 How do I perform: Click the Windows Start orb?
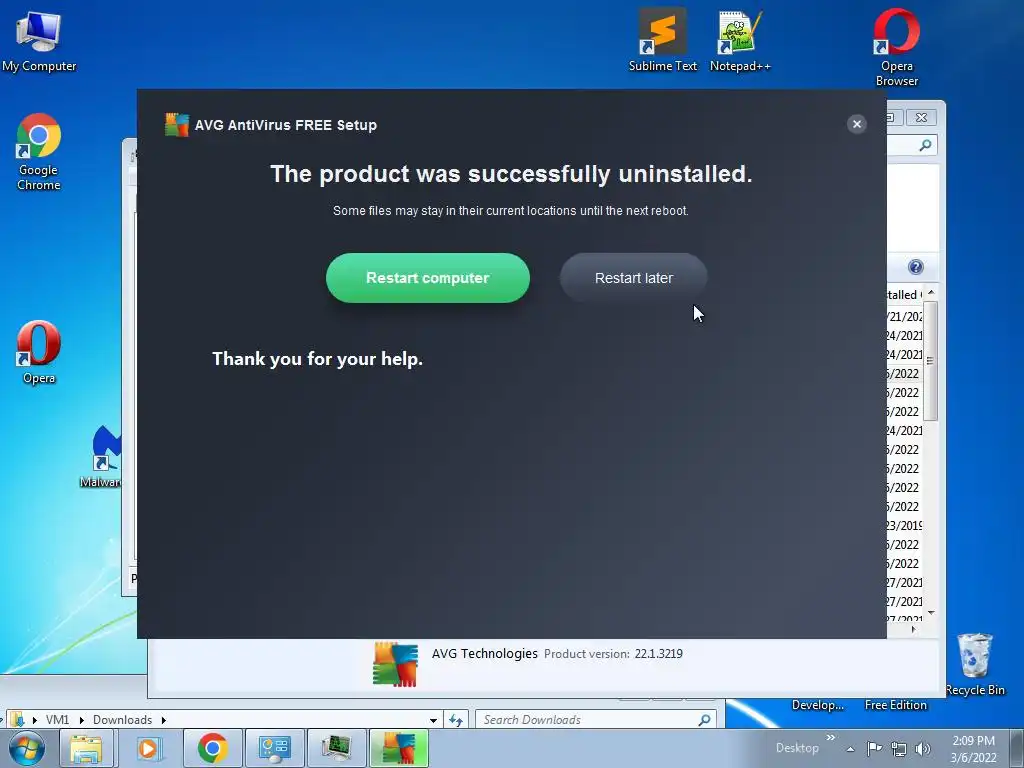[x=27, y=748]
